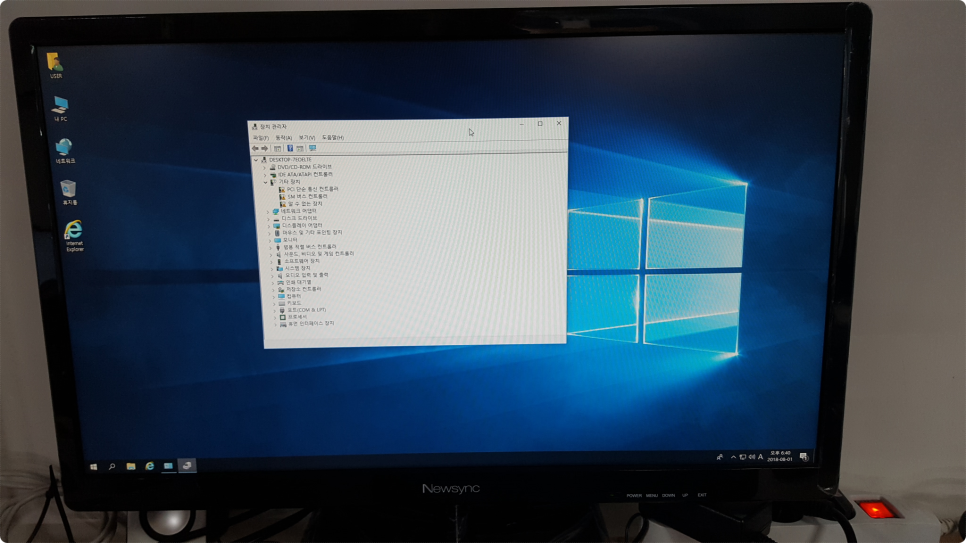
Task: Select the DESKTOP computer name in tree
Action: pos(290,160)
